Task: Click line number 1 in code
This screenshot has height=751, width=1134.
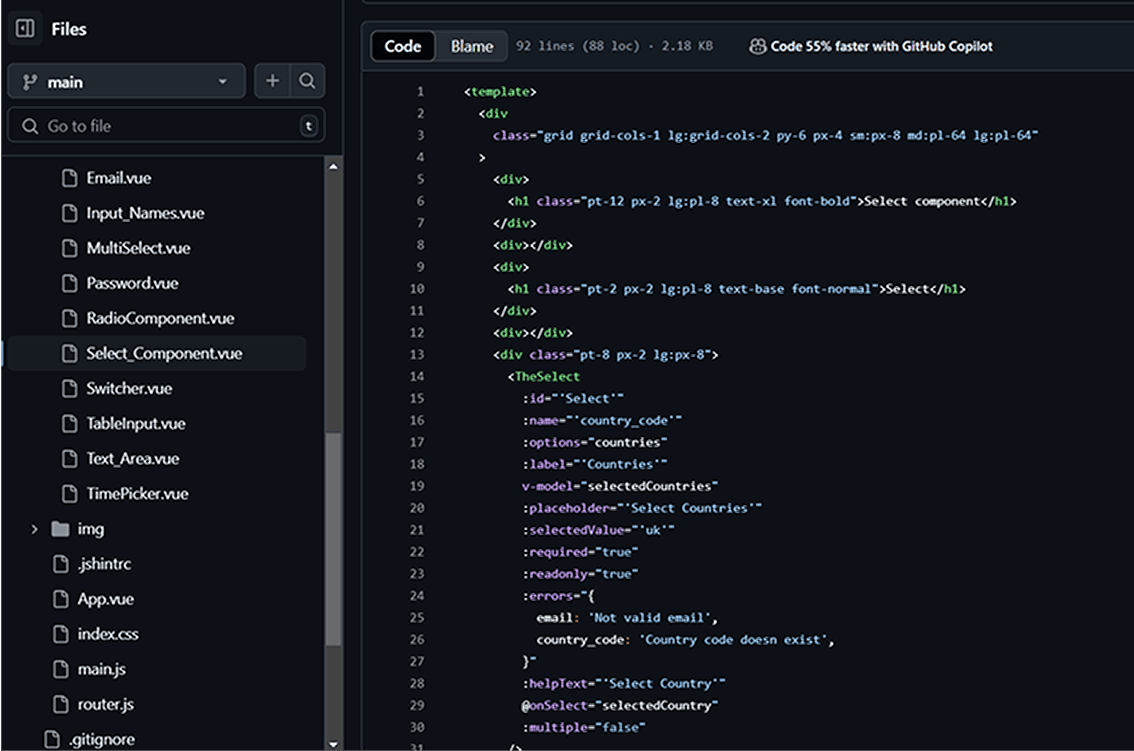Action: (420, 91)
